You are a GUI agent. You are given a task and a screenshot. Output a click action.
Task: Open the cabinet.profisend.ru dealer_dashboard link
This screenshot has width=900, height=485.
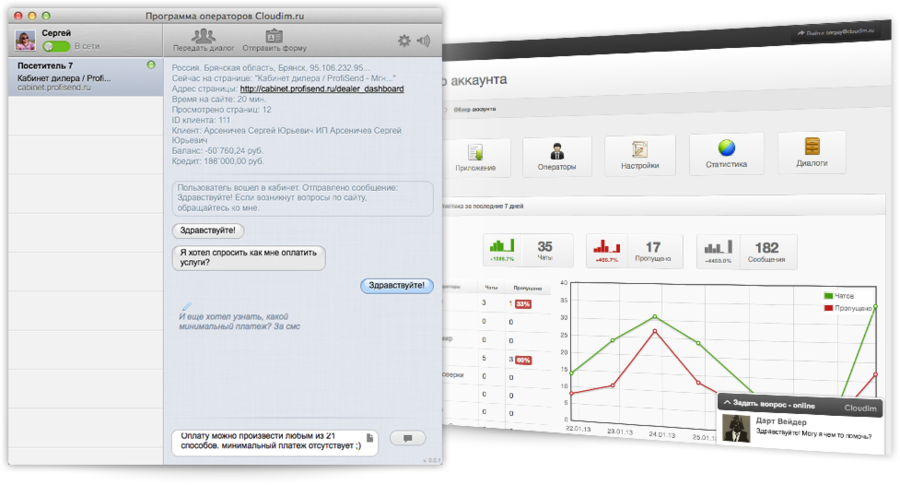[321, 89]
